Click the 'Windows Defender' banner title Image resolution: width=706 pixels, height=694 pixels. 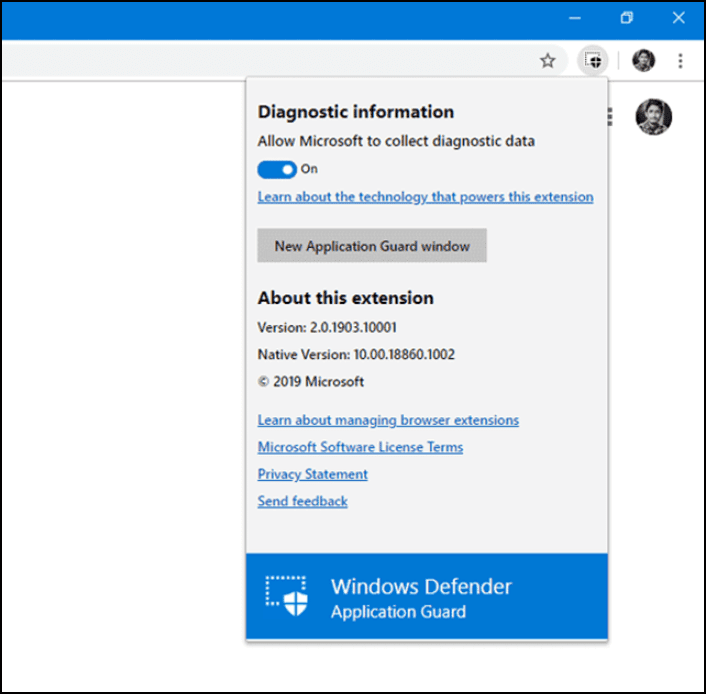(x=421, y=586)
